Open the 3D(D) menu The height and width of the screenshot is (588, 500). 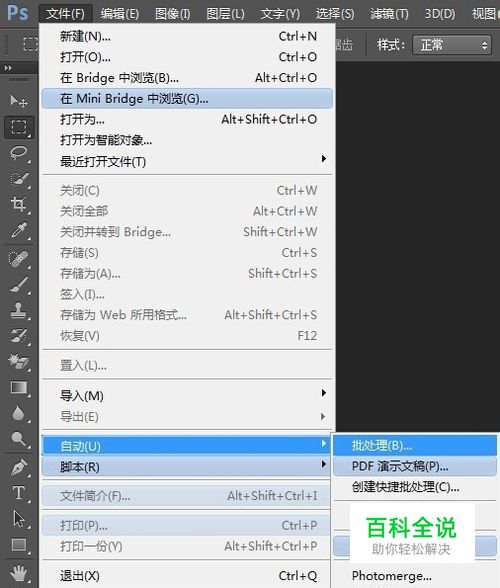pos(440,14)
